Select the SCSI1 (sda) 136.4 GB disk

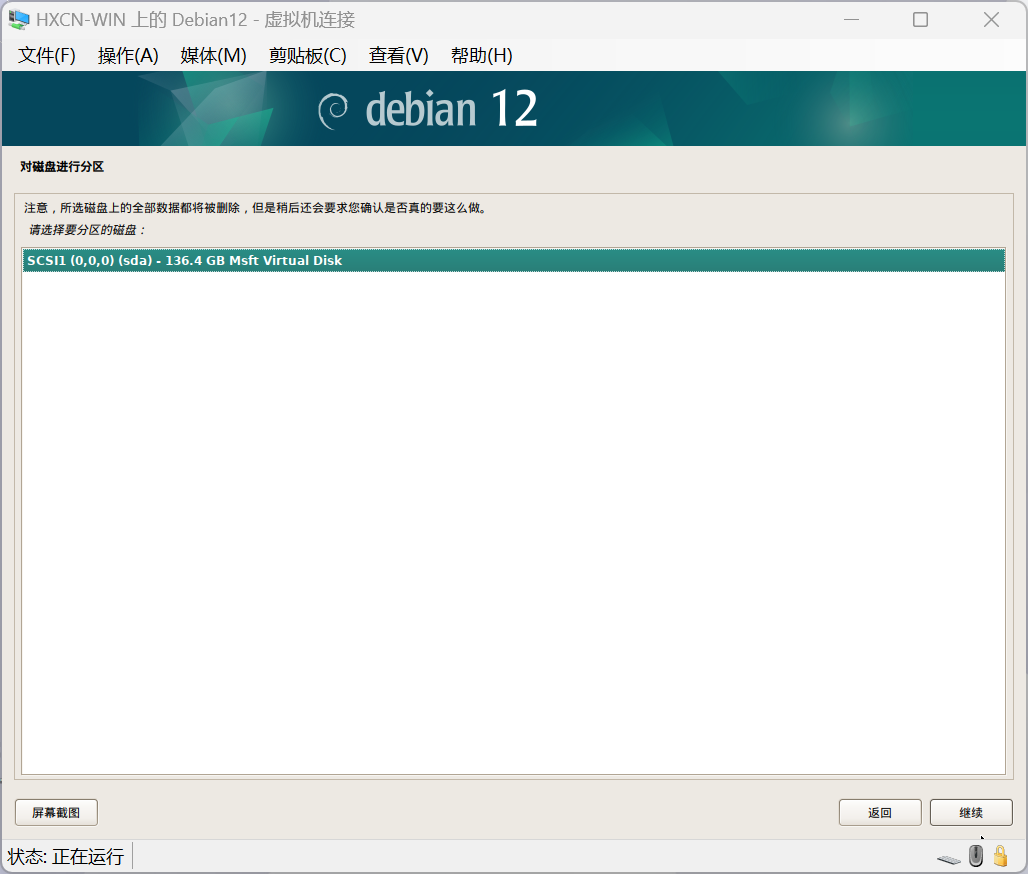[513, 260]
